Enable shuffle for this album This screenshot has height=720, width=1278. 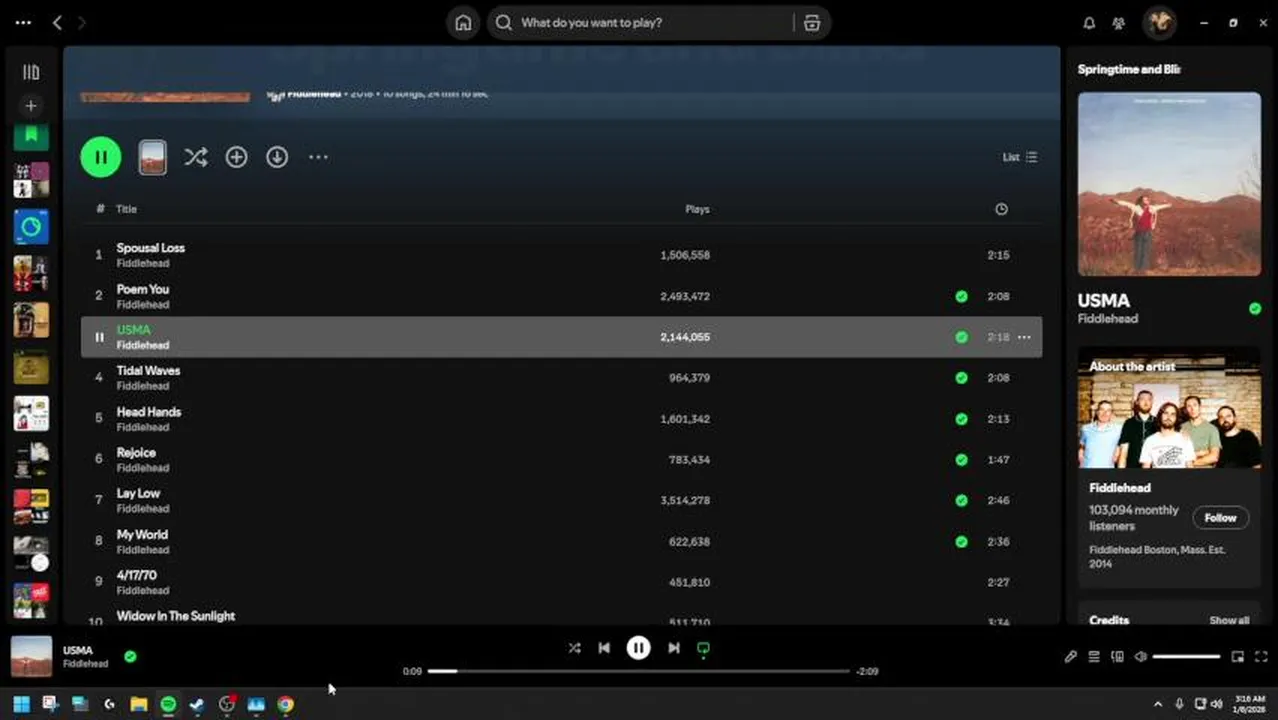[196, 157]
